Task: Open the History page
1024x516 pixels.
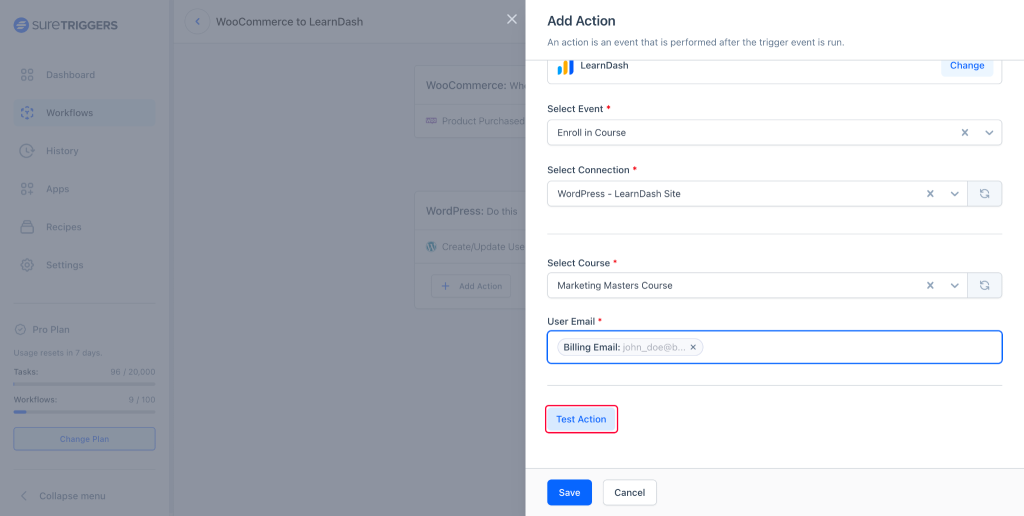Action: click(x=84, y=151)
